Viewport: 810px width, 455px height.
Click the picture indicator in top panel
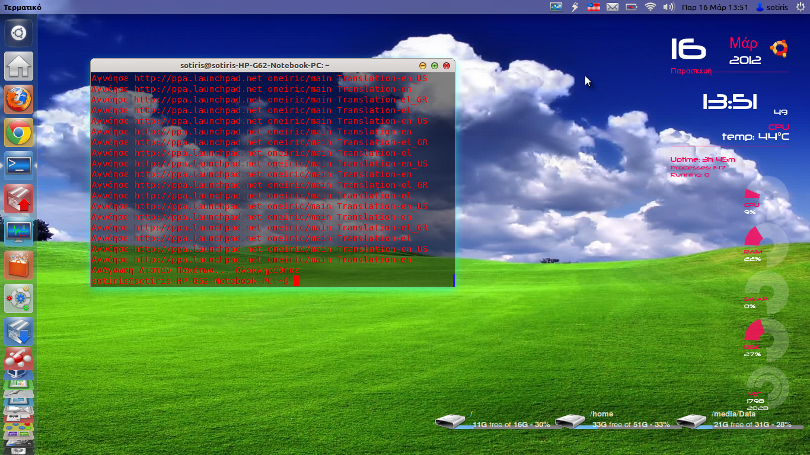(x=556, y=7)
